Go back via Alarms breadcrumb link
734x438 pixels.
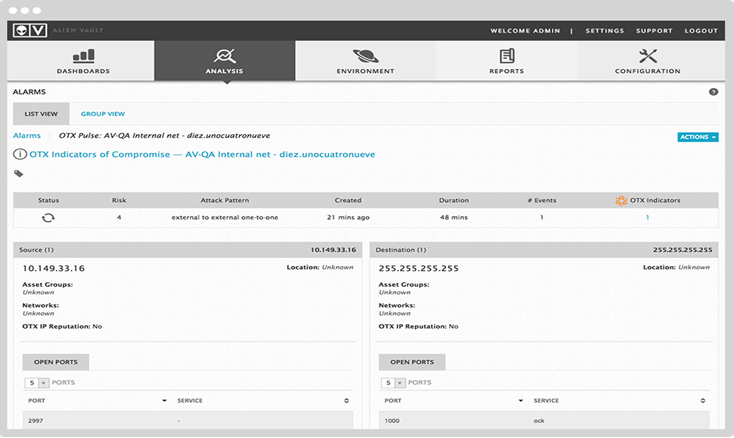(27, 135)
